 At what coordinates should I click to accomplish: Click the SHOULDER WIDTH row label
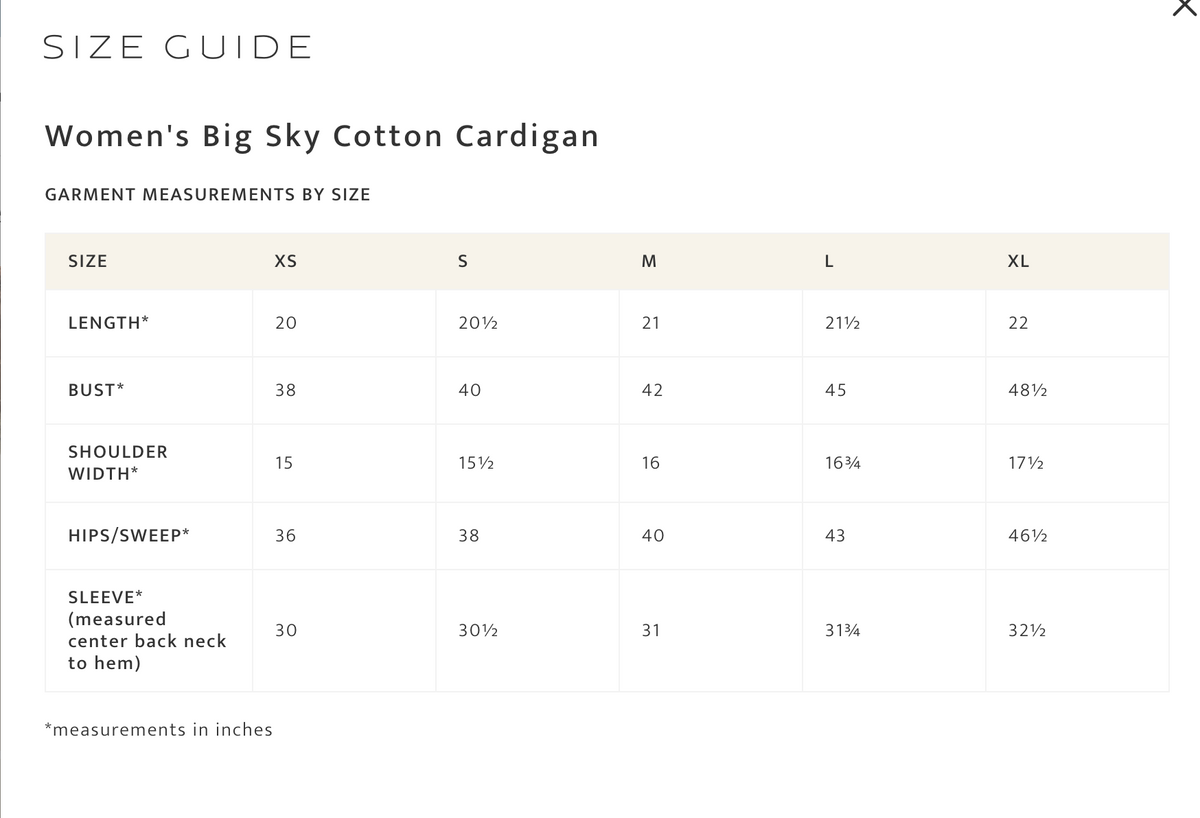click(117, 463)
